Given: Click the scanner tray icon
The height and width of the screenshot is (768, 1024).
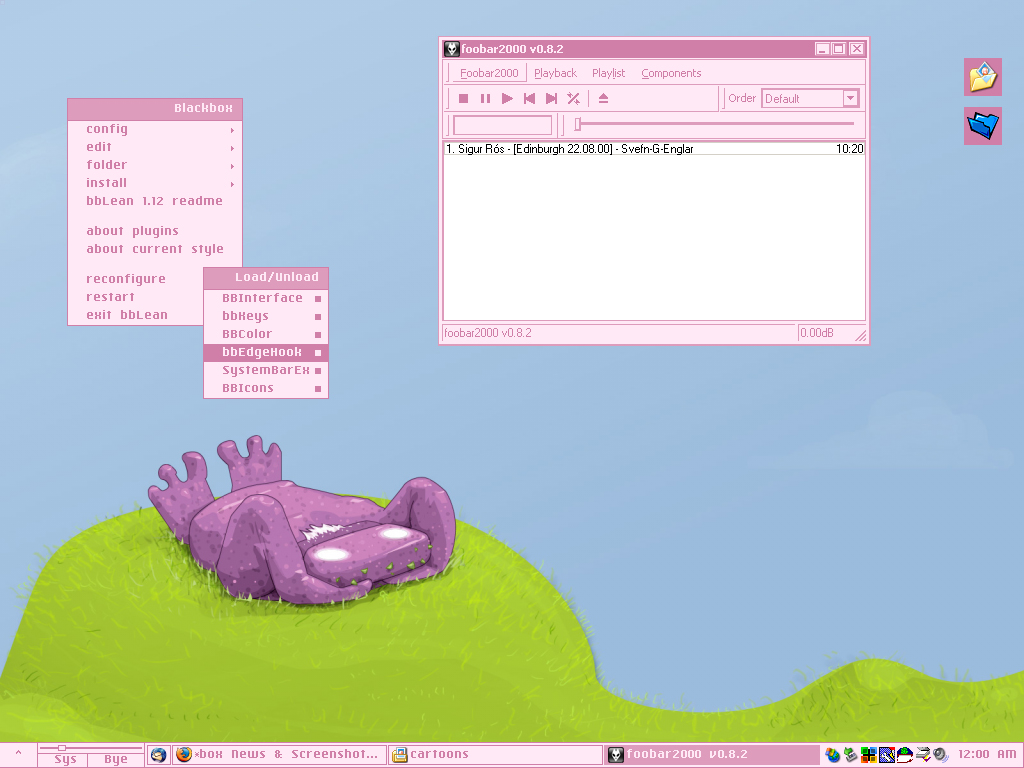Looking at the screenshot, I should tap(923, 755).
